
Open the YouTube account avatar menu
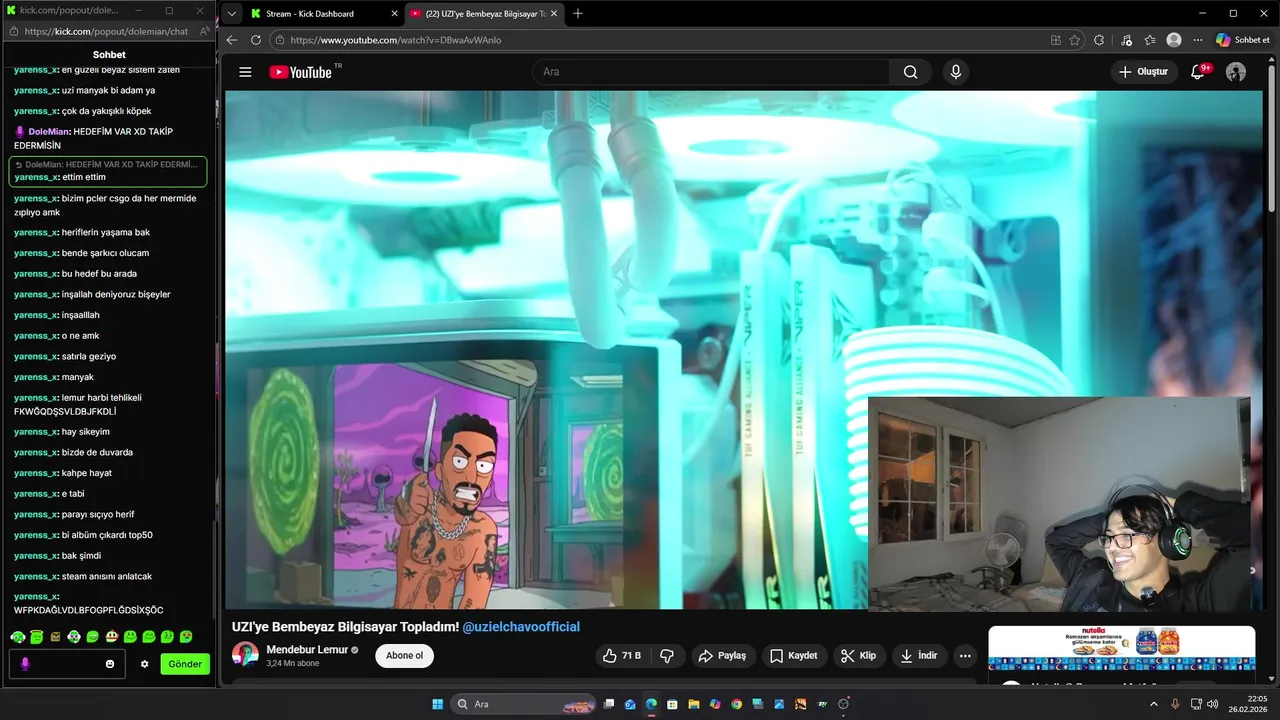(x=1236, y=72)
